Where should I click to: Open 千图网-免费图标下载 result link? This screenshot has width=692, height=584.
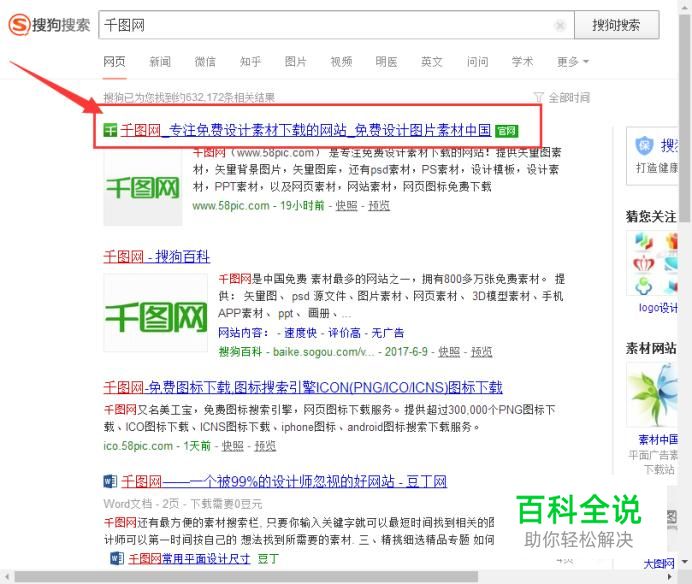[x=303, y=388]
